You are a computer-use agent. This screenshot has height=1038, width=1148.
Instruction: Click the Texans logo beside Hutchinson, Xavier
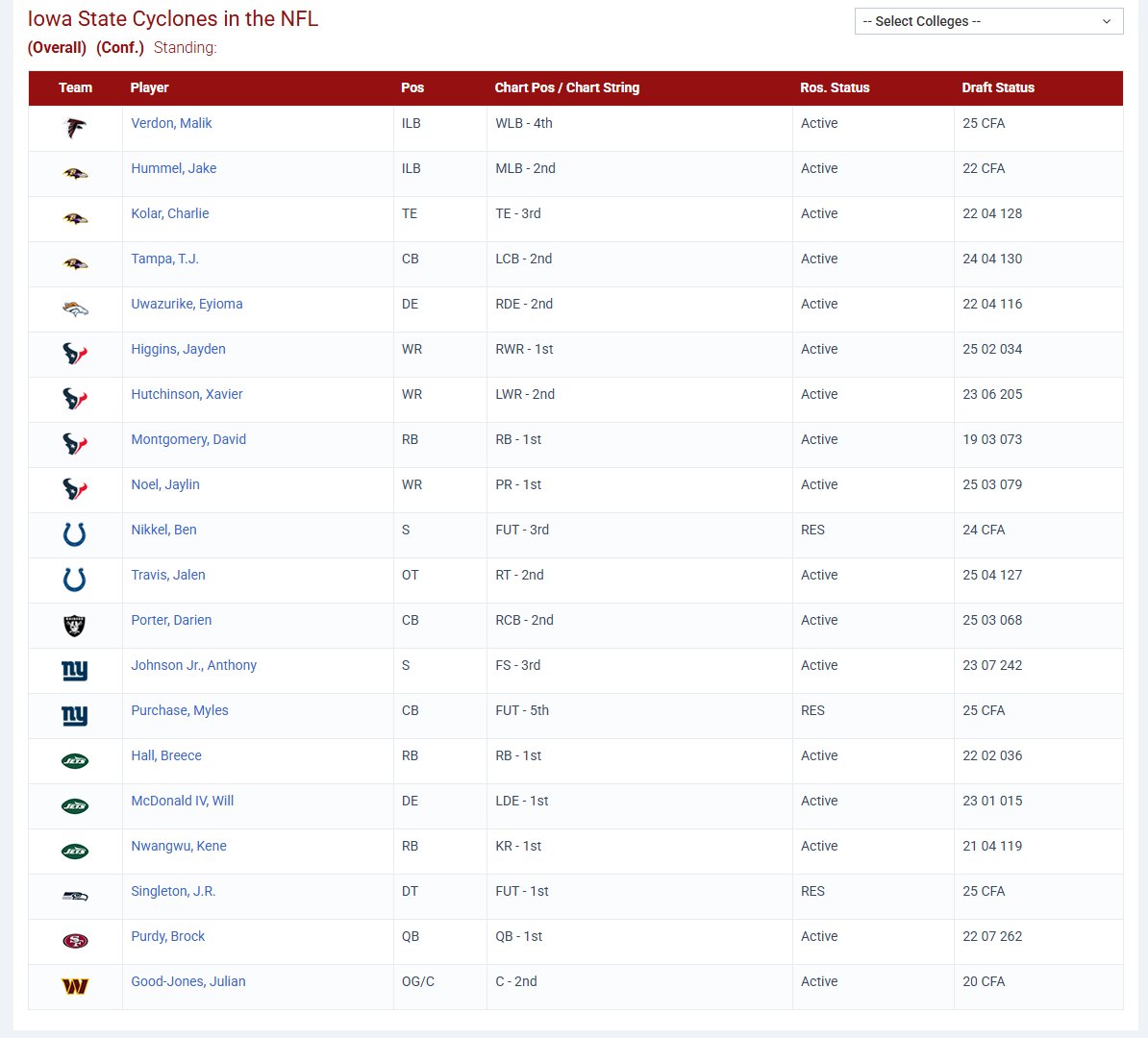75,400
